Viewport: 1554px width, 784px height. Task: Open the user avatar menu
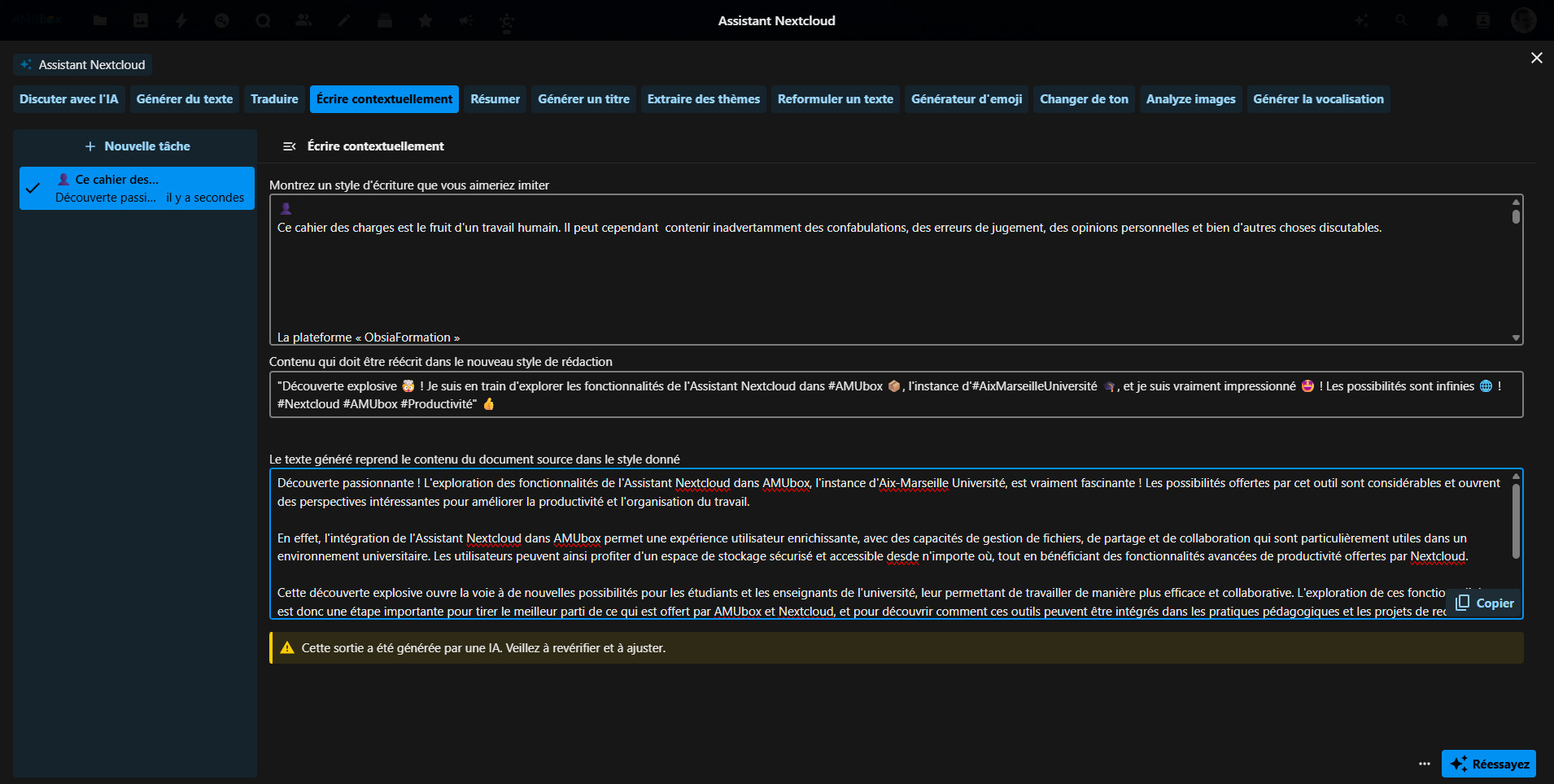coord(1523,20)
